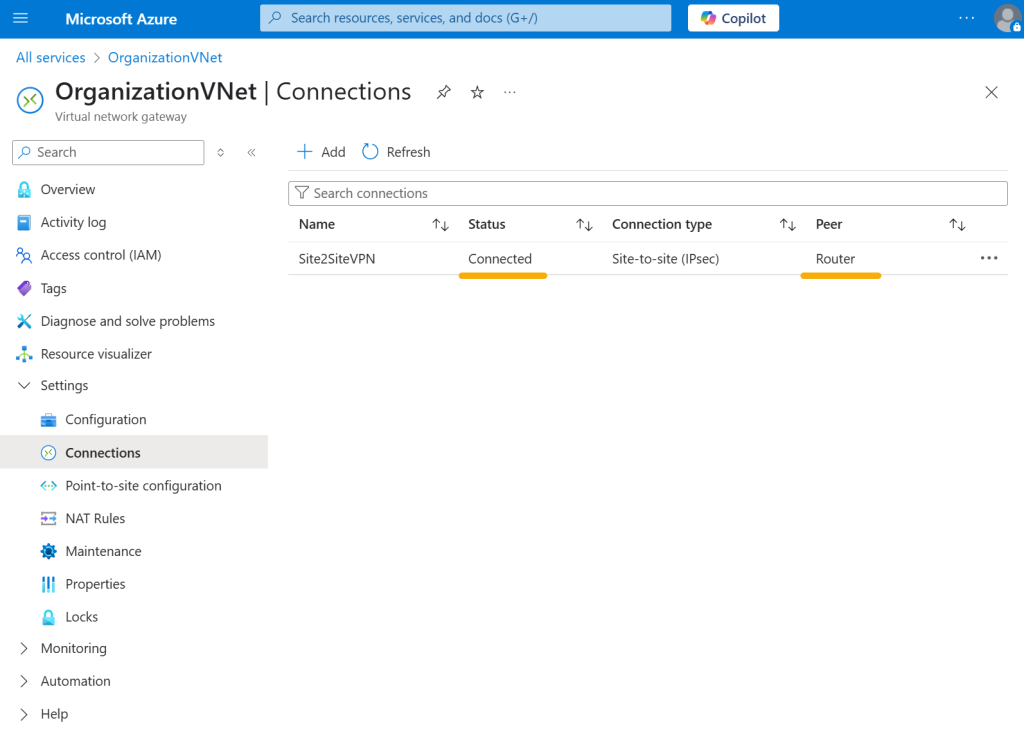
Task: Click the Site-to-site (IPsec) cell
Action: 665,259
